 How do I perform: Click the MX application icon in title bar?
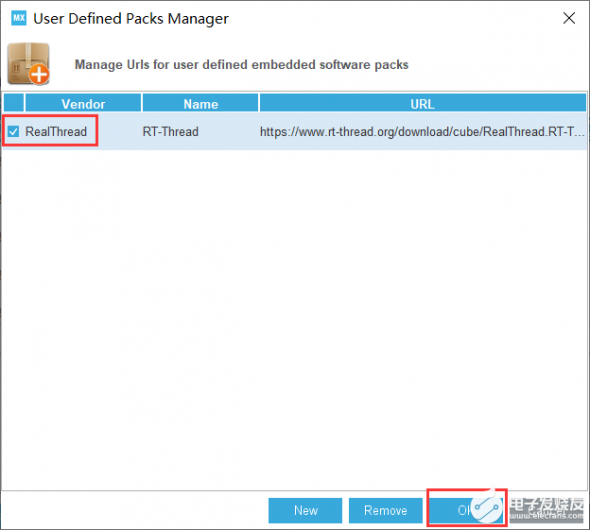click(x=19, y=18)
